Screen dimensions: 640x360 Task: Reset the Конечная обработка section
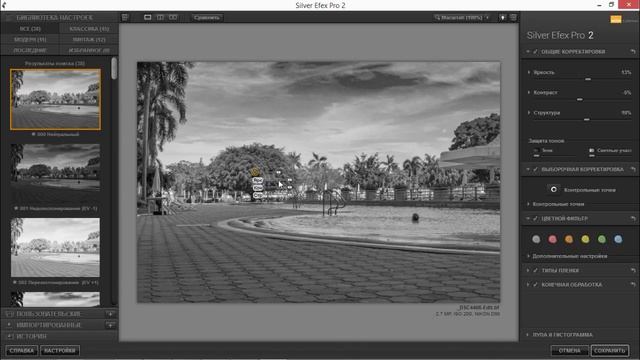click(633, 284)
